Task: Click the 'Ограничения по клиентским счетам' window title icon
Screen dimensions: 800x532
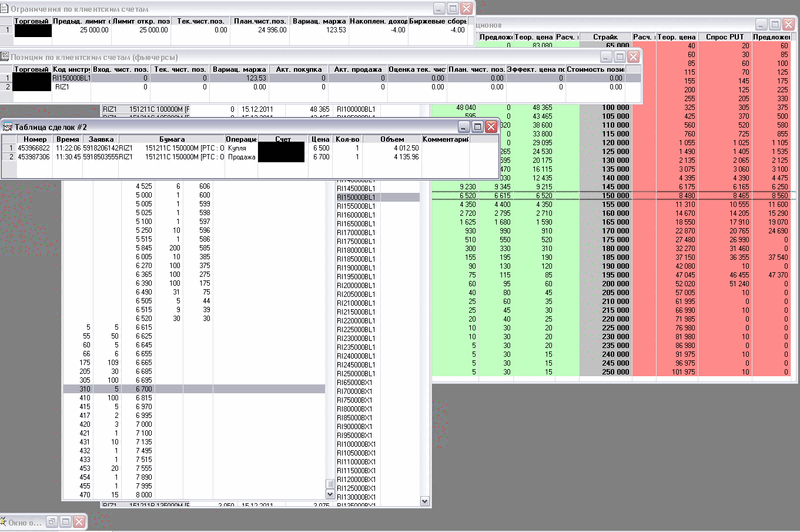Action: [4, 9]
